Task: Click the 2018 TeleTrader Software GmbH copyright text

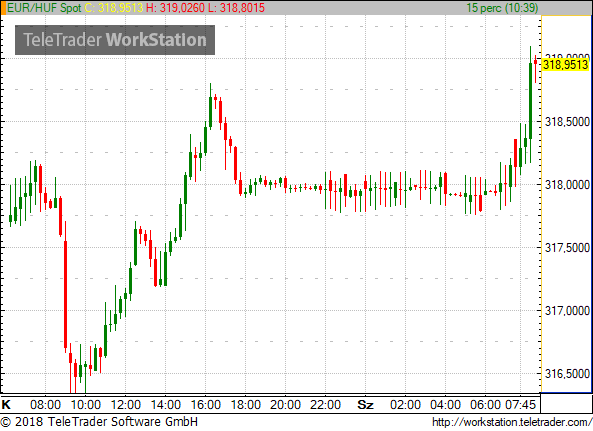Action: coord(99,422)
